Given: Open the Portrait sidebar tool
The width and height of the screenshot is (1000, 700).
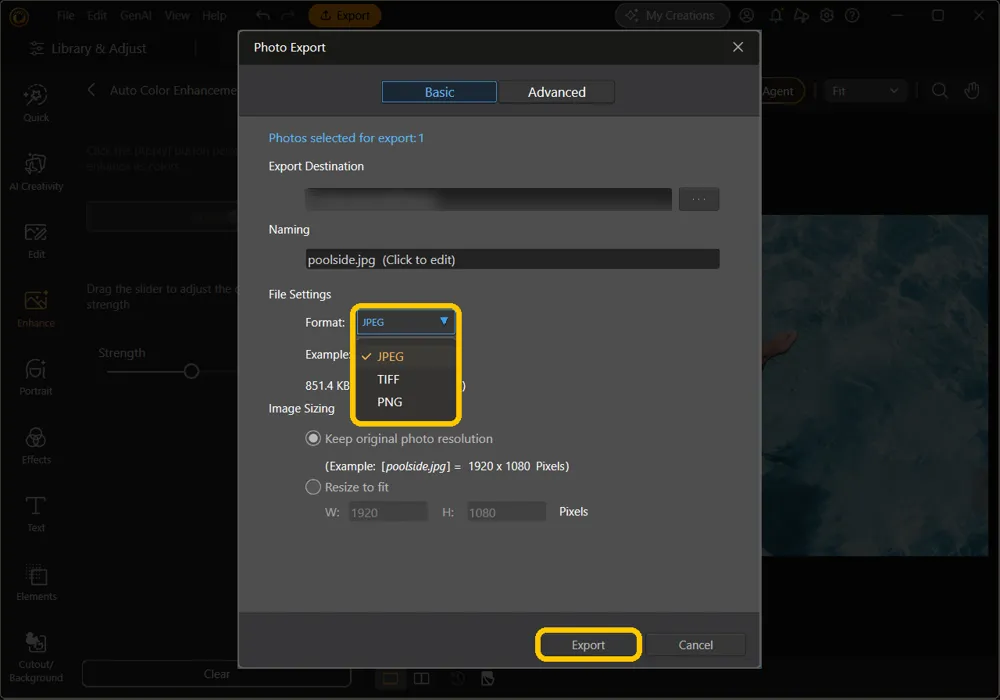Looking at the screenshot, I should tap(36, 377).
